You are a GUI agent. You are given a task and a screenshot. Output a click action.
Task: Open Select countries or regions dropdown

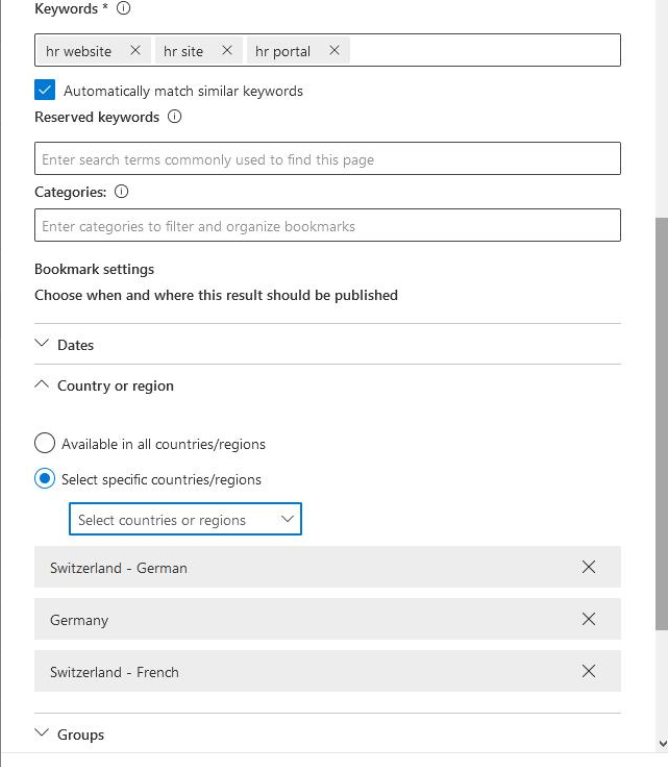click(185, 519)
